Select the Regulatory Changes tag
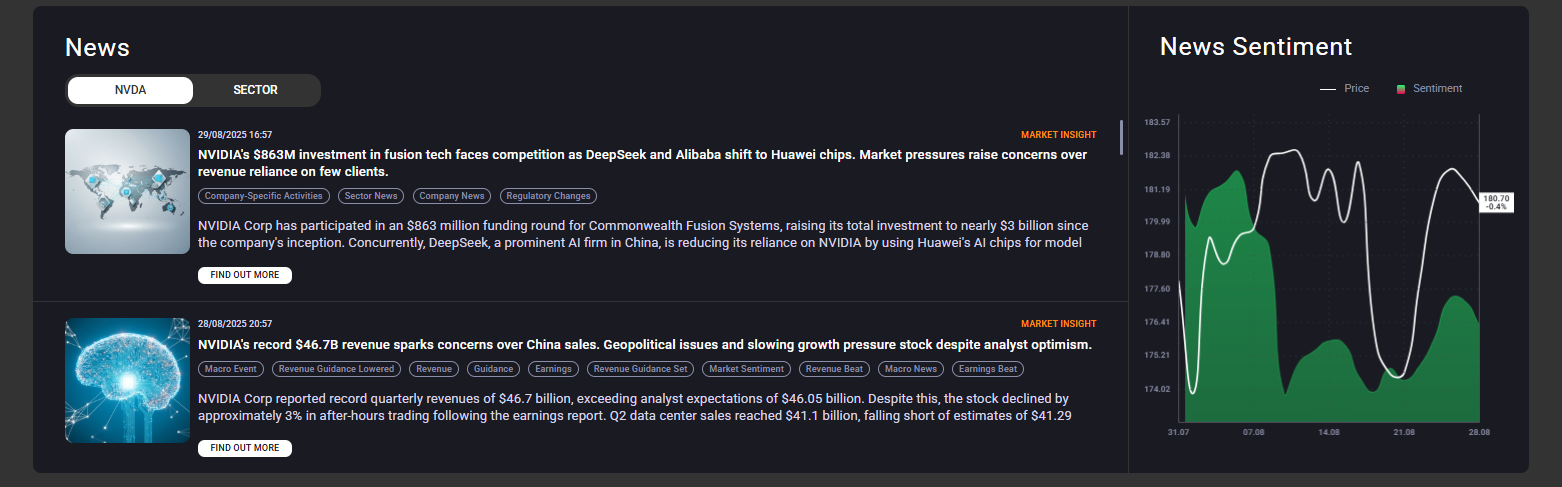This screenshot has width=1562, height=487. click(548, 196)
